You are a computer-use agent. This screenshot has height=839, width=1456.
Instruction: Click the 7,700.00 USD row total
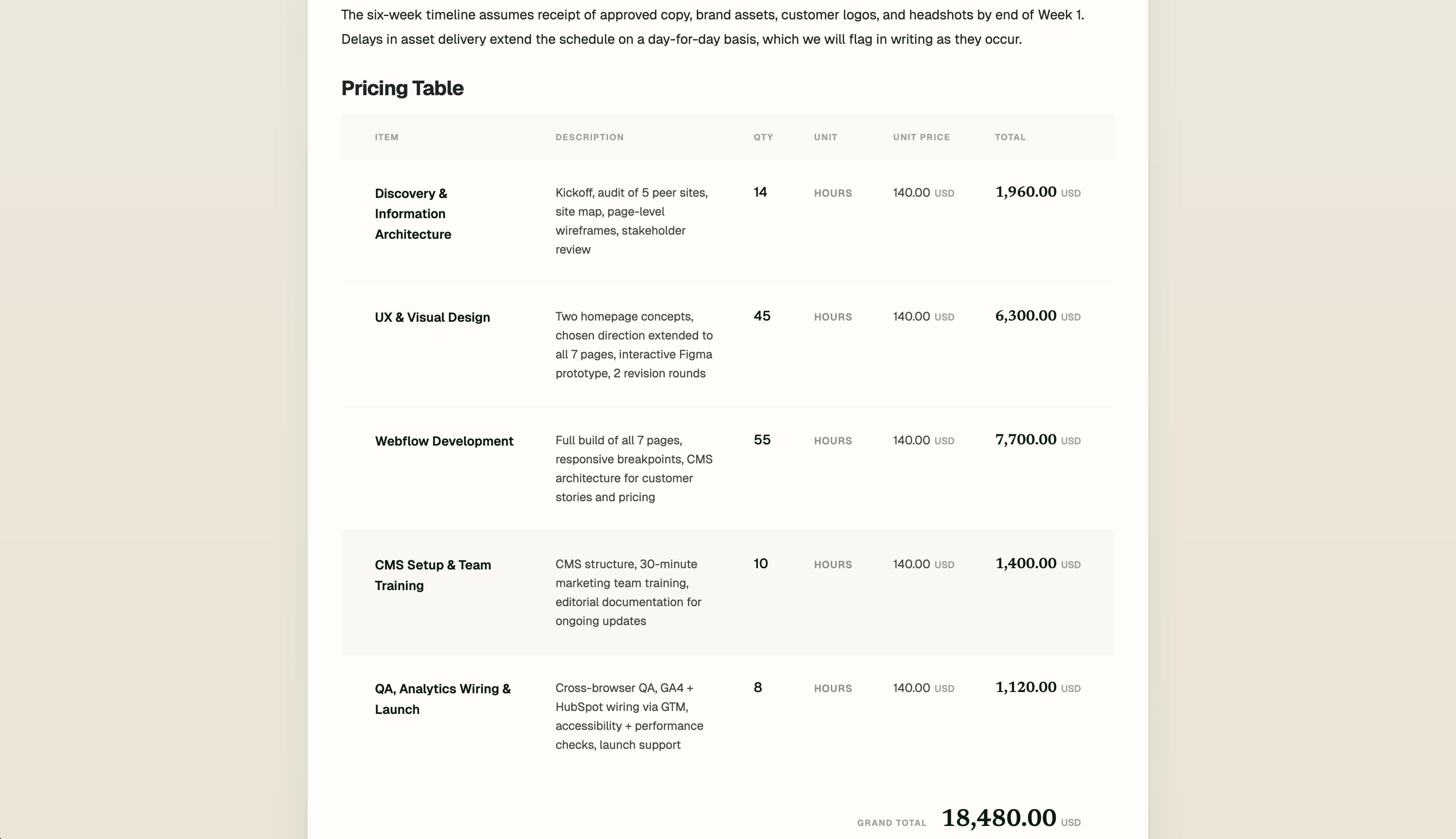click(x=1037, y=440)
